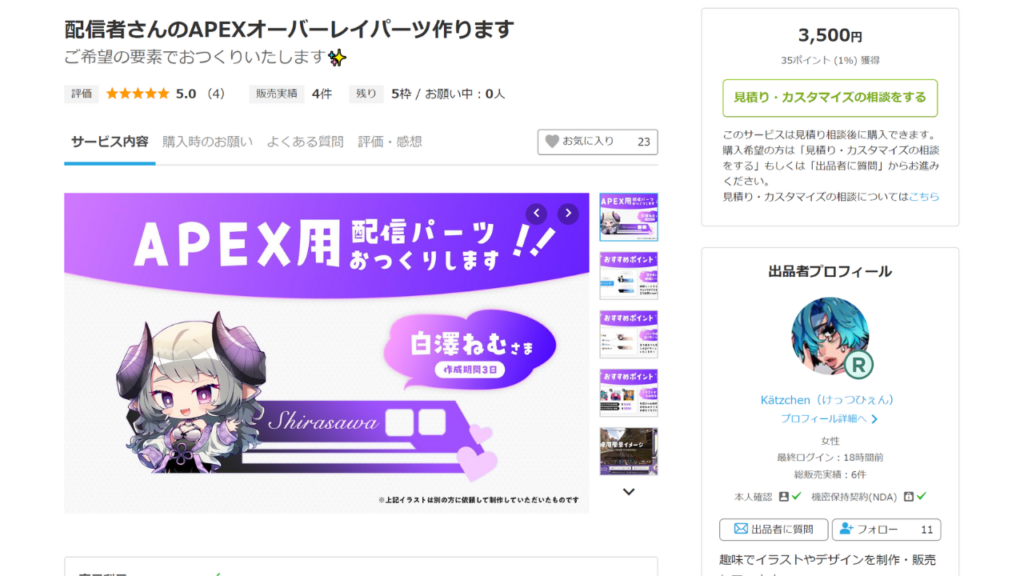Screen dimensions: 1024x576
Task: Click the heart icon in favorites button
Action: (552, 141)
